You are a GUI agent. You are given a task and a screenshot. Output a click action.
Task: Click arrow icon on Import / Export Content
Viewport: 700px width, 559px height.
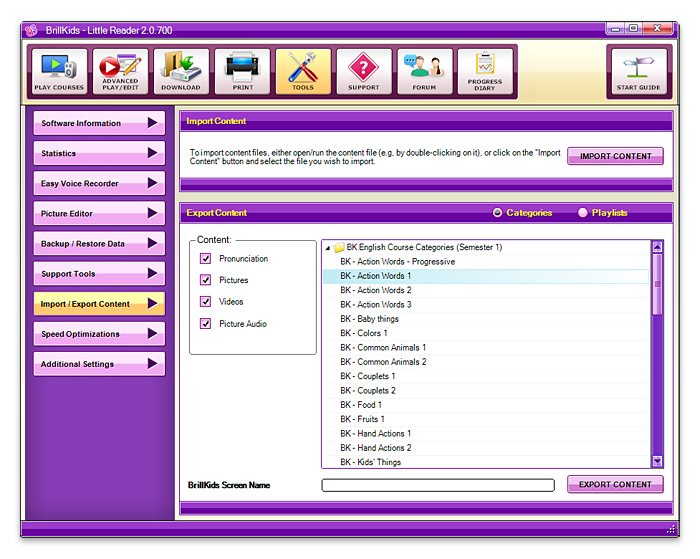coord(152,304)
